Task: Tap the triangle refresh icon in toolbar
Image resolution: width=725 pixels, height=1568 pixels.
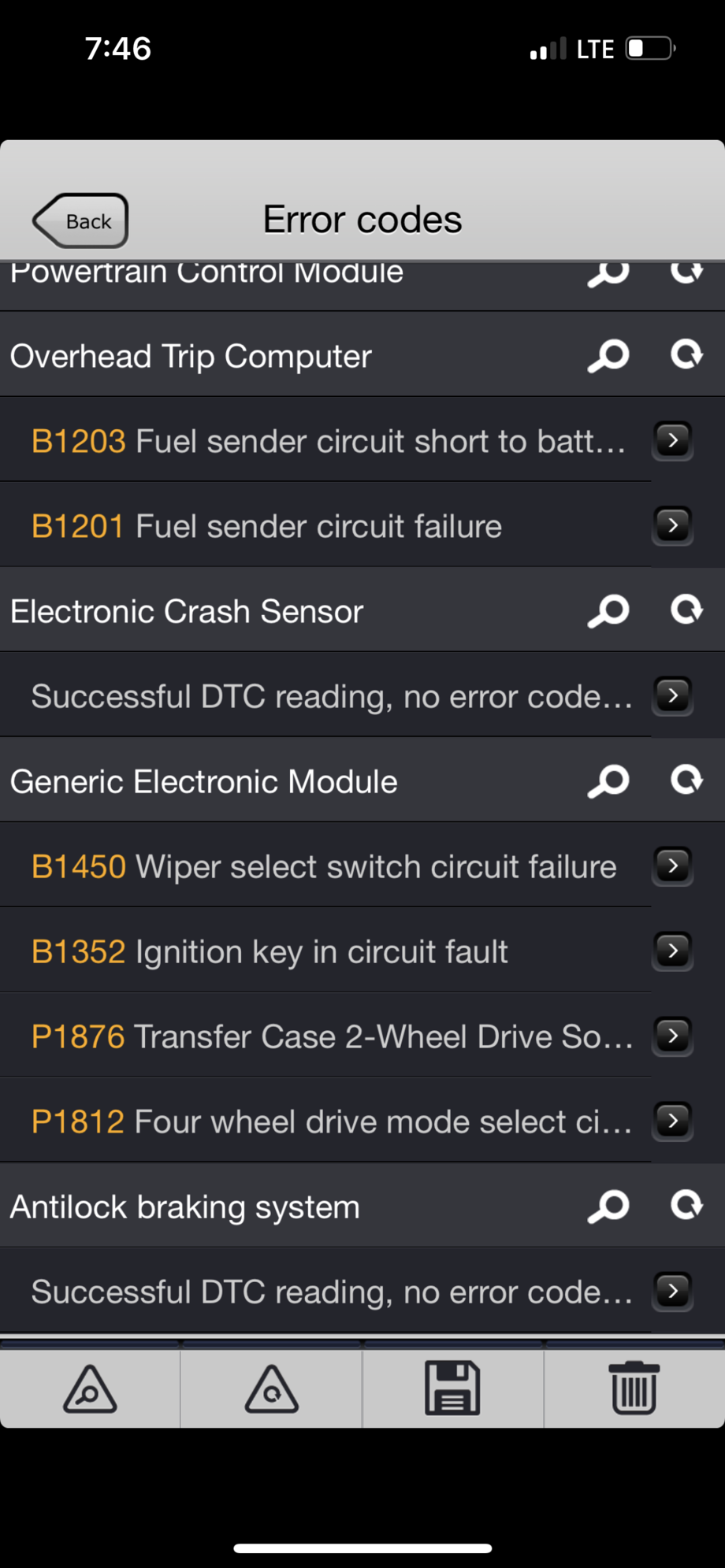Action: 271,1389
